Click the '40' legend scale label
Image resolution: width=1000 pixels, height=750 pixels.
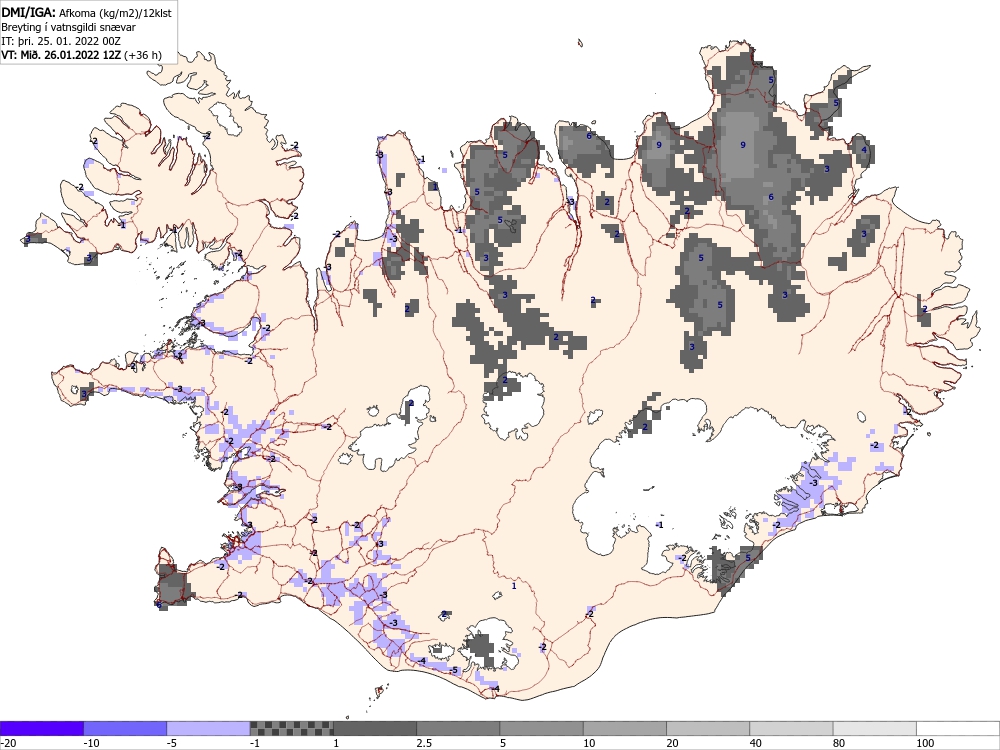[756, 743]
